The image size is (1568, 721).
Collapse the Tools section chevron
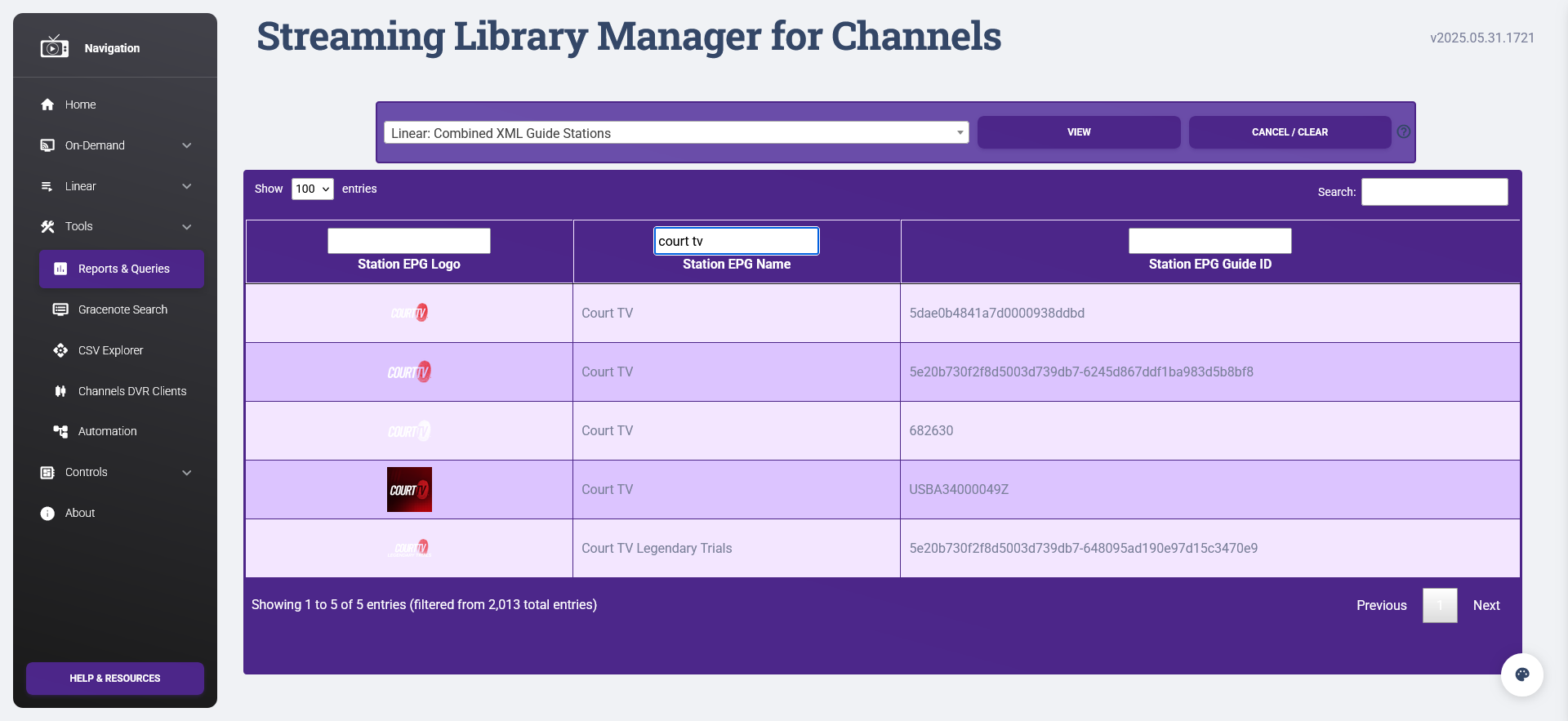[x=187, y=227]
